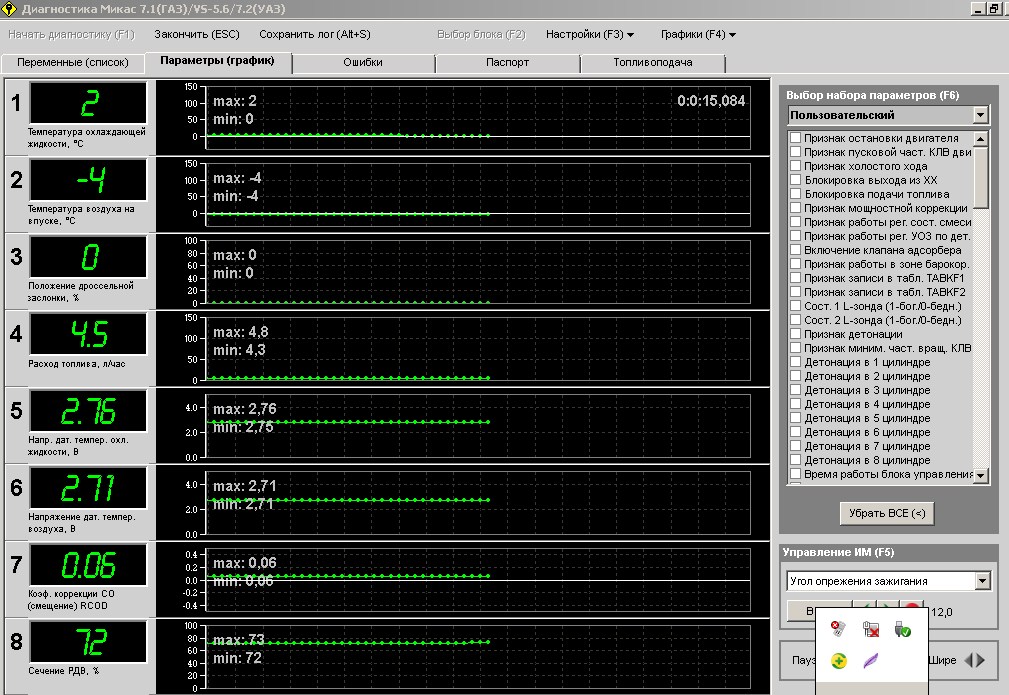
Task: Check 'Детонация в 8 цилиндре' checkbox
Action: [x=795, y=459]
